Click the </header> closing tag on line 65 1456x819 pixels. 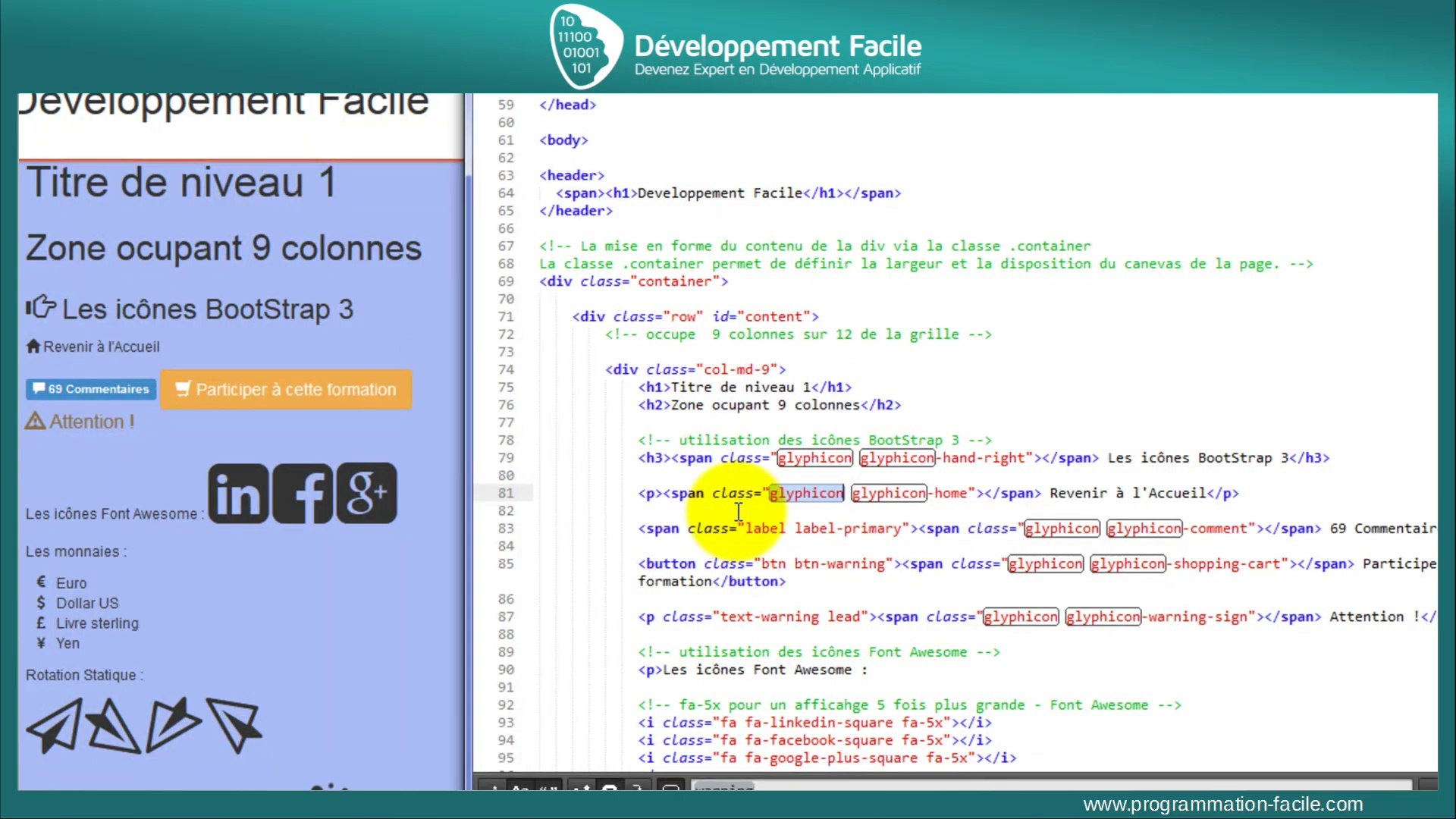[576, 211]
